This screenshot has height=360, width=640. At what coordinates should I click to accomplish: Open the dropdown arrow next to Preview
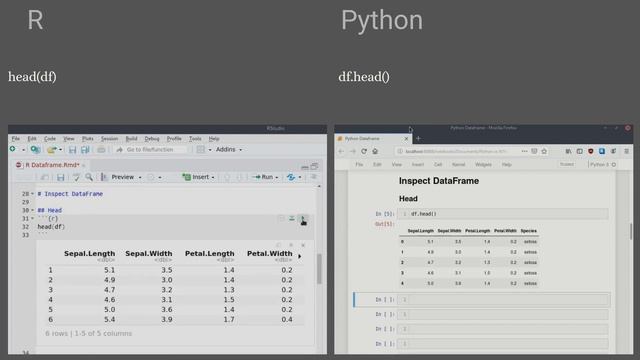pyautogui.click(x=140, y=178)
